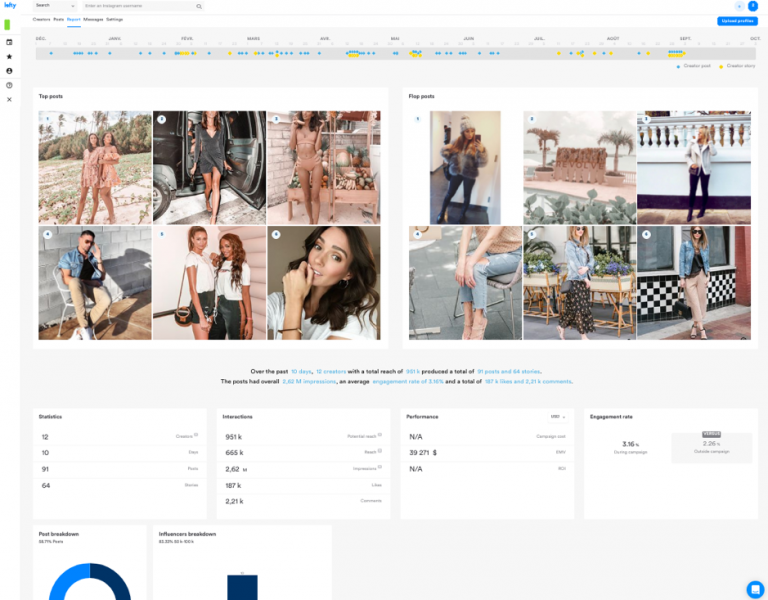Viewport: 768px width, 600px height.
Task: Switch to the Messages tab
Action: pyautogui.click(x=93, y=20)
